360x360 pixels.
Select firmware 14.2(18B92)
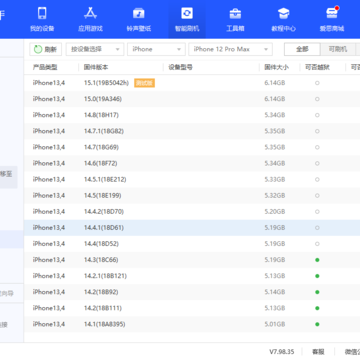coord(192,292)
